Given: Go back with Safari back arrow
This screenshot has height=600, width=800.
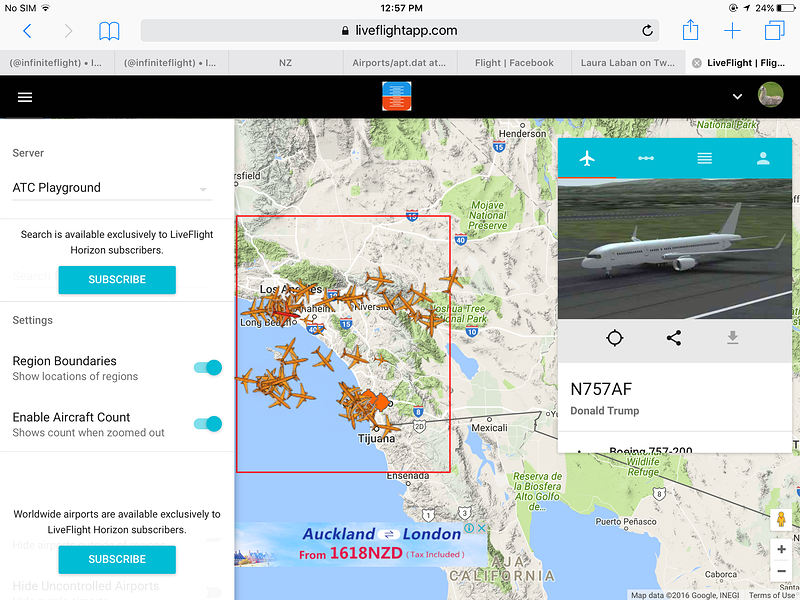Looking at the screenshot, I should 28,31.
